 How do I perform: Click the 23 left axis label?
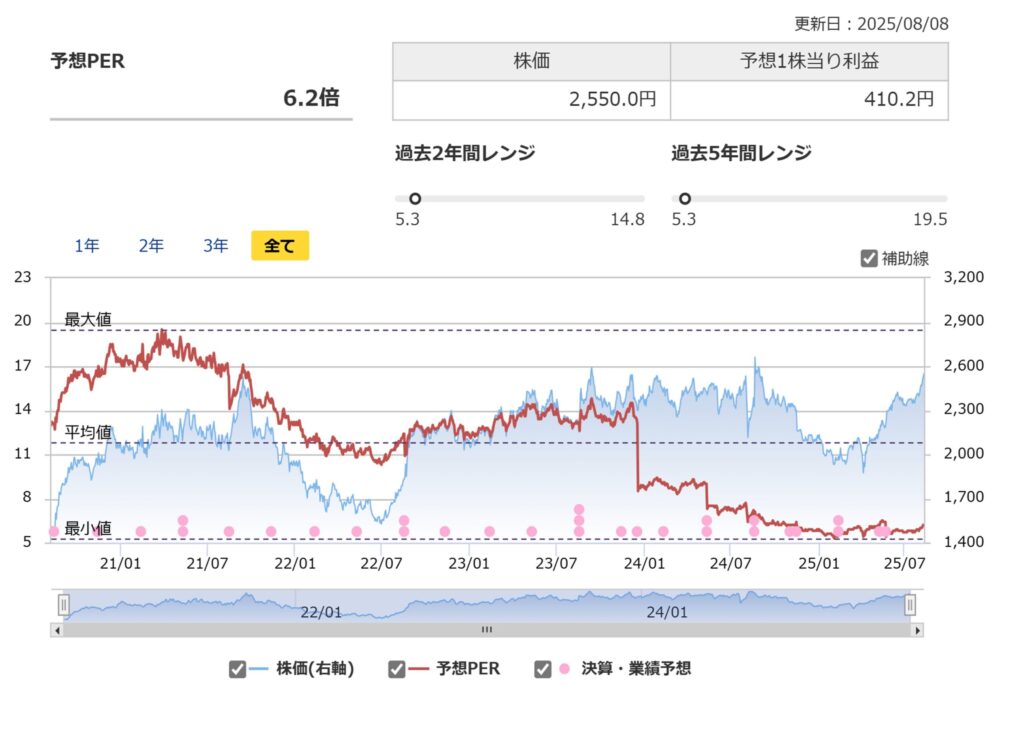click(23, 277)
